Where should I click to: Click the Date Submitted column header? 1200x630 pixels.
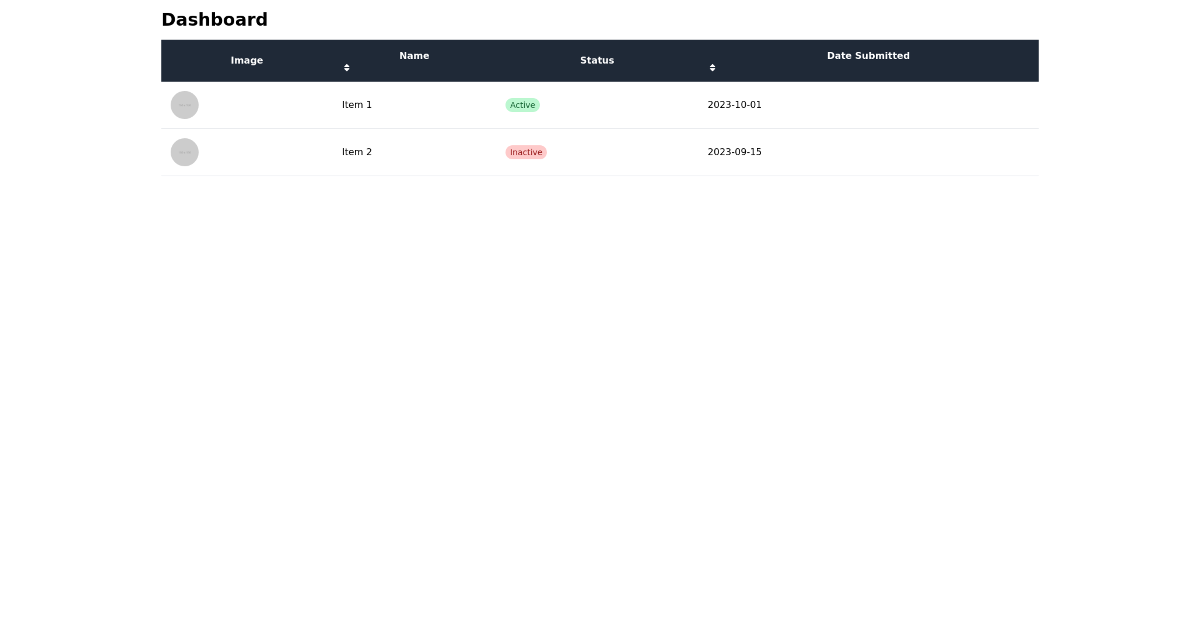click(x=868, y=56)
